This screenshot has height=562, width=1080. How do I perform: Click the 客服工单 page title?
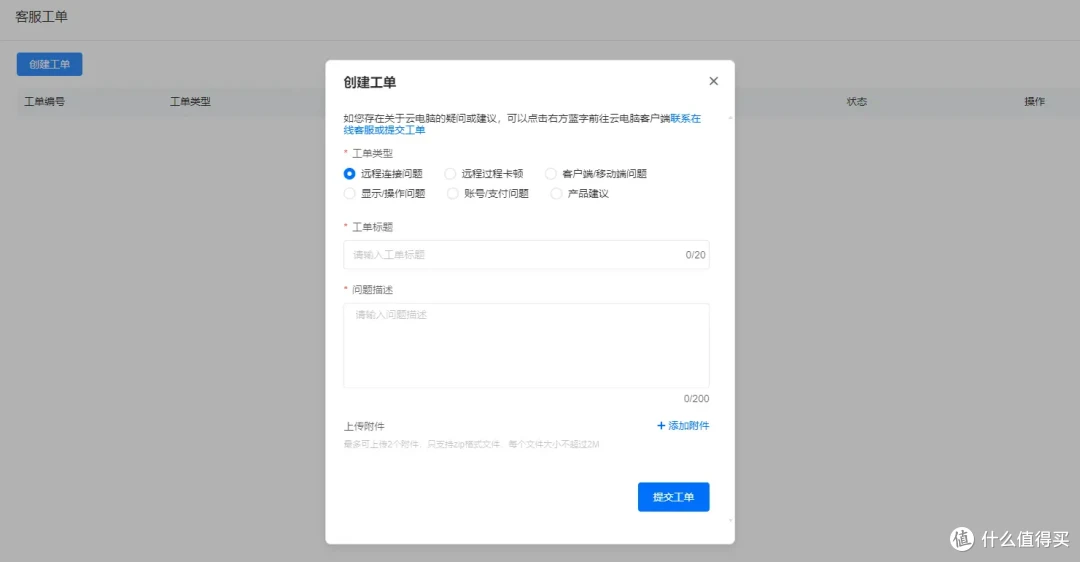(x=41, y=17)
